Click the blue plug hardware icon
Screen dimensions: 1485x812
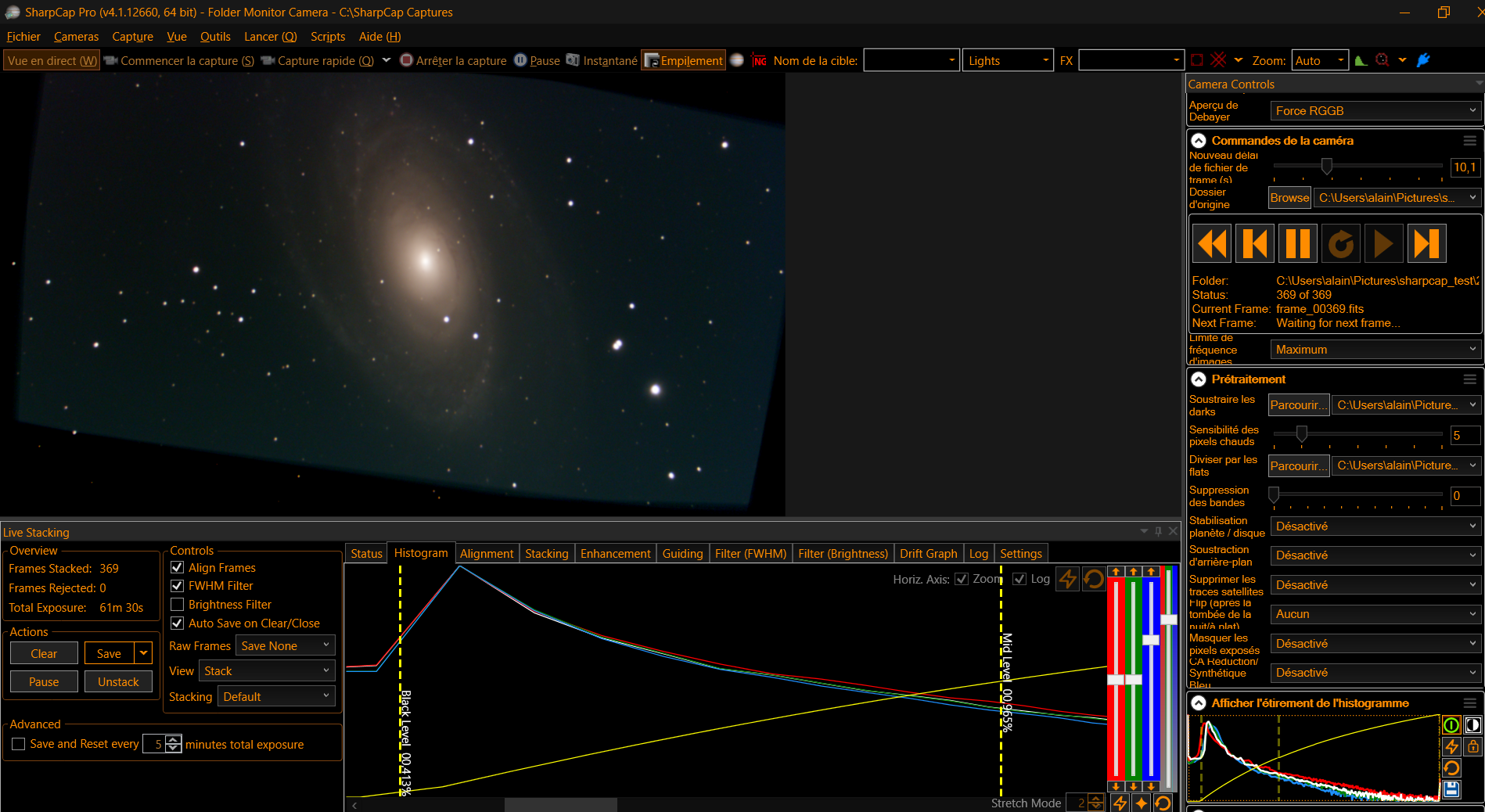pos(1423,60)
